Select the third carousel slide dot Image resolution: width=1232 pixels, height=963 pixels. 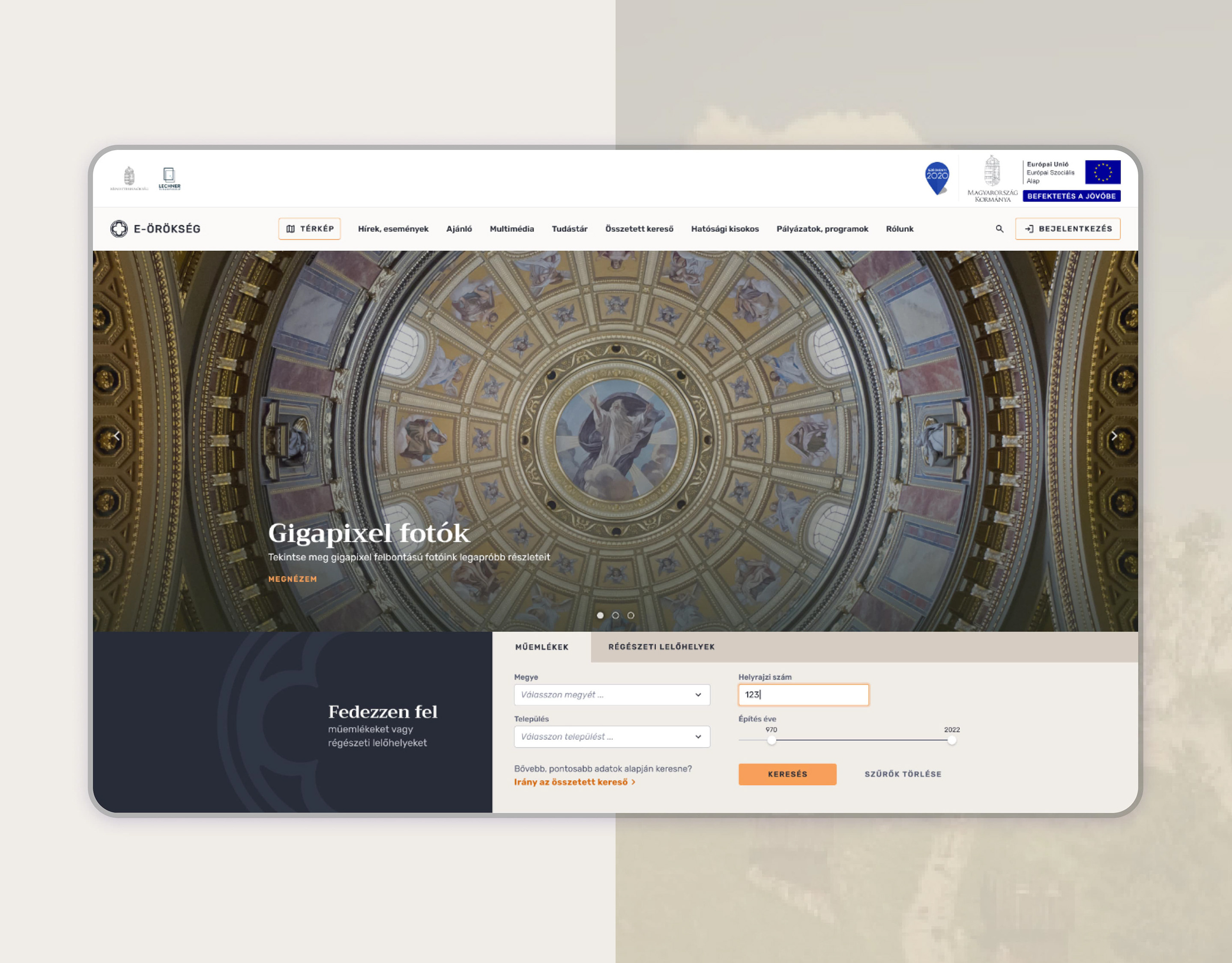(631, 616)
